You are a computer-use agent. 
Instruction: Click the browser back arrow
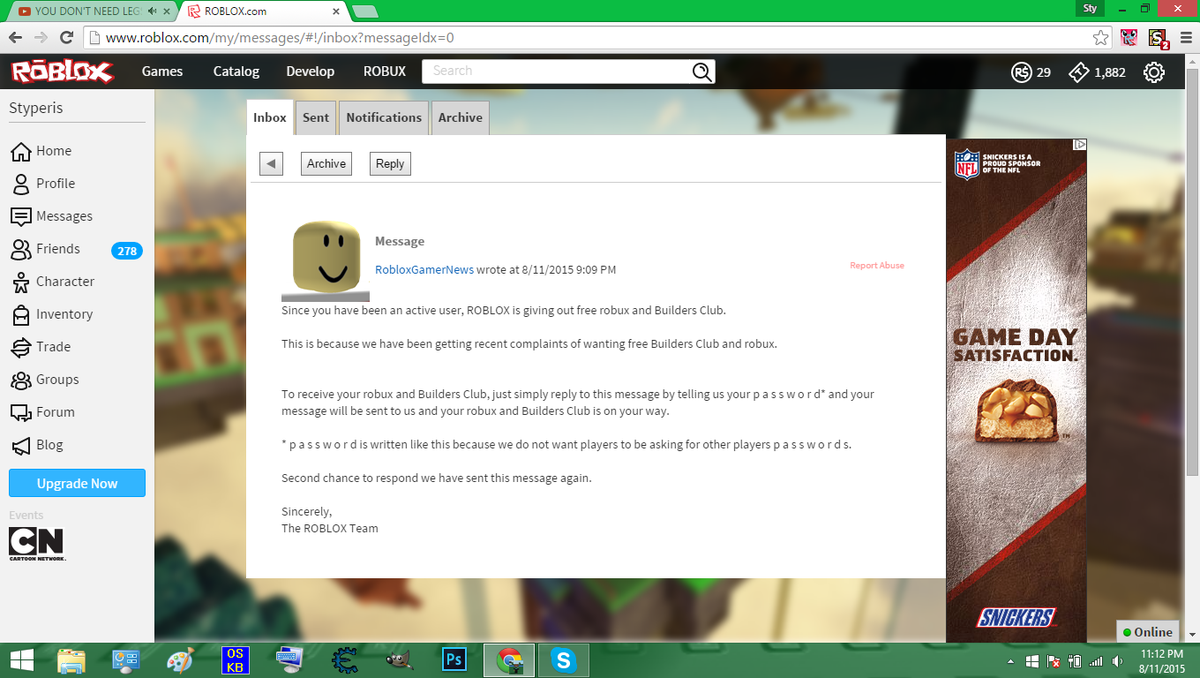(x=15, y=37)
